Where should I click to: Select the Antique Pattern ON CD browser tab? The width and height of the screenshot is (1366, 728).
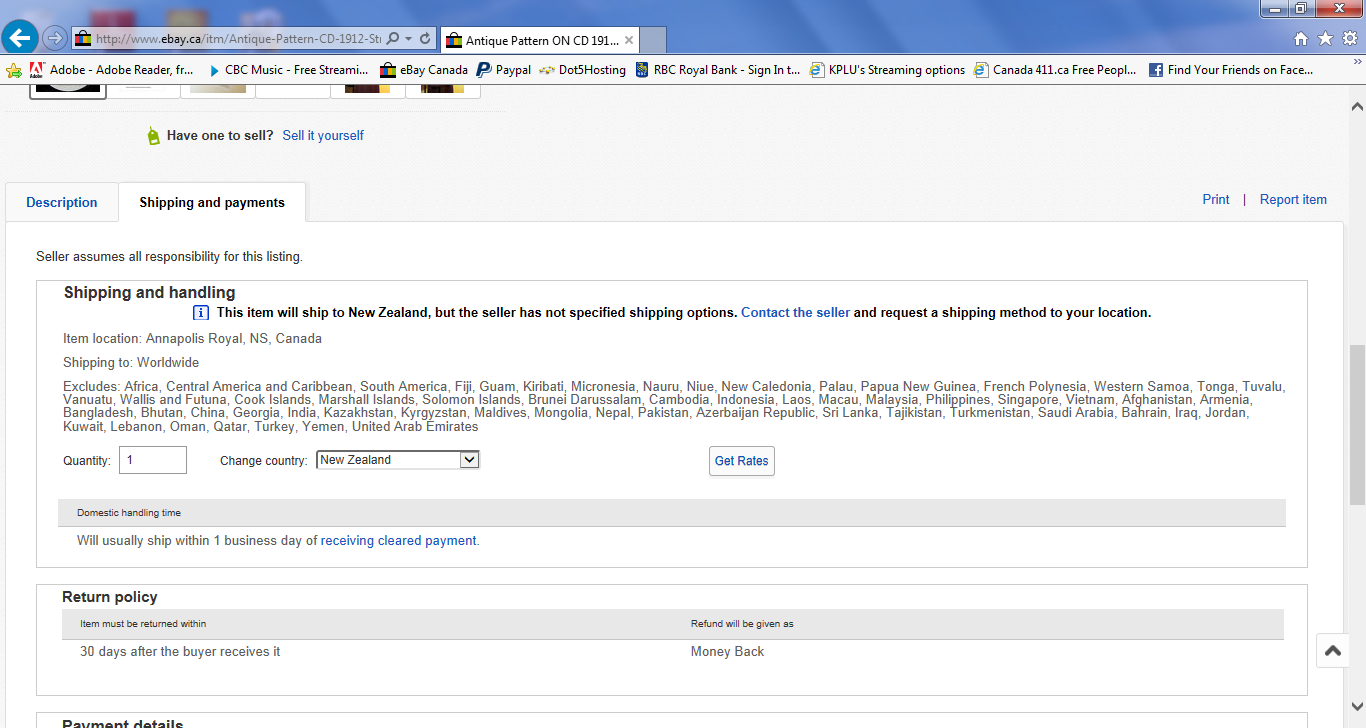pyautogui.click(x=538, y=40)
